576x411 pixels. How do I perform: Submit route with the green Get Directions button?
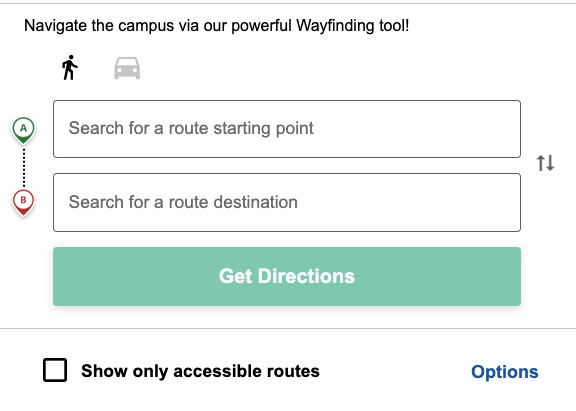pos(287,276)
